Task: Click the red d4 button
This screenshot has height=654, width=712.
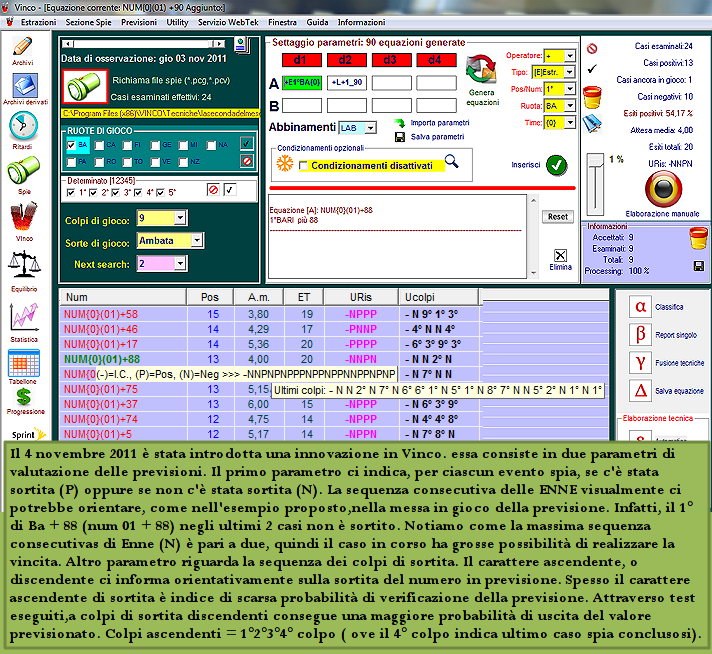Action: point(436,60)
